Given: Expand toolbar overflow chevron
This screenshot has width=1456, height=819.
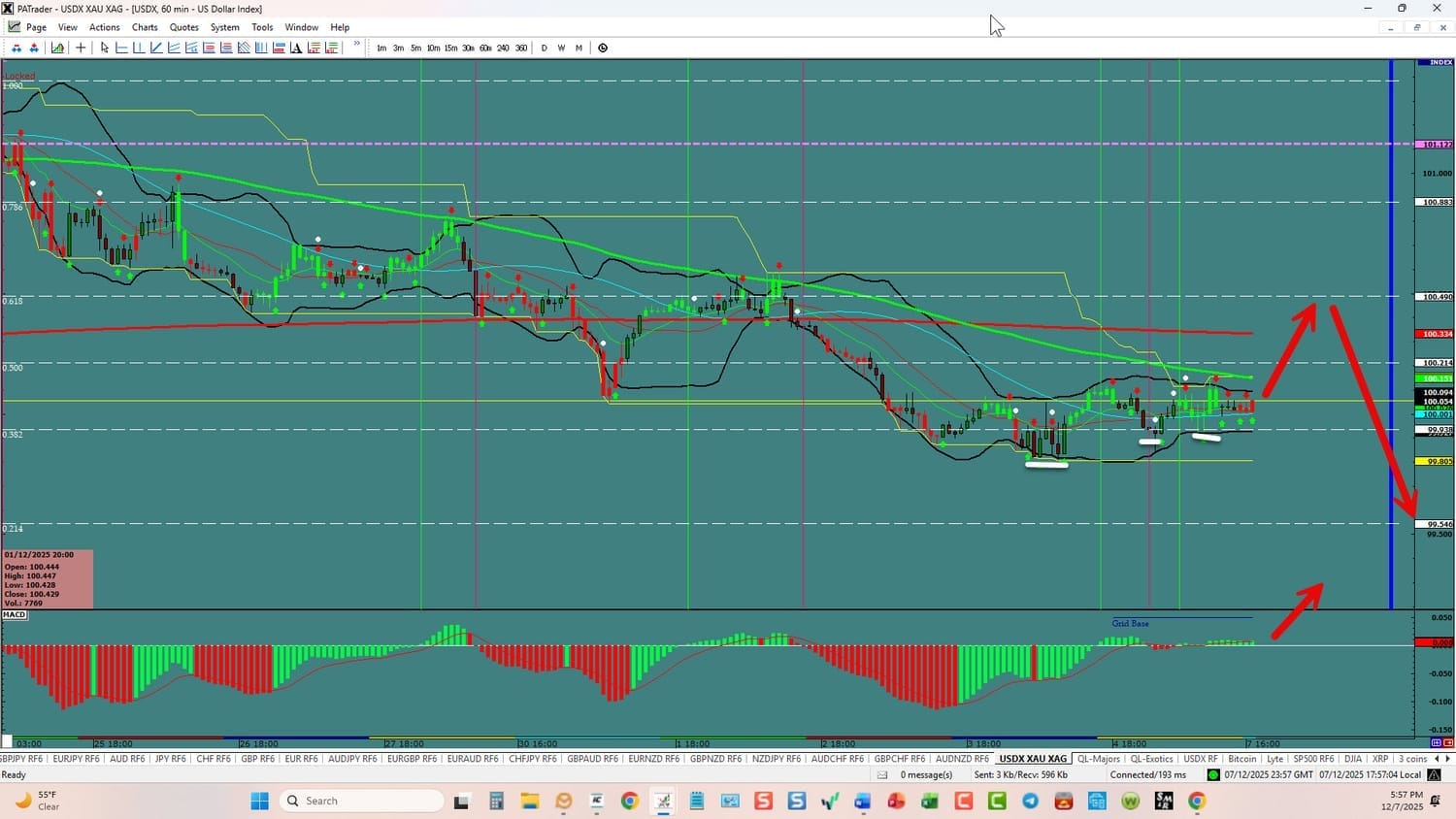Looking at the screenshot, I should 356,45.
